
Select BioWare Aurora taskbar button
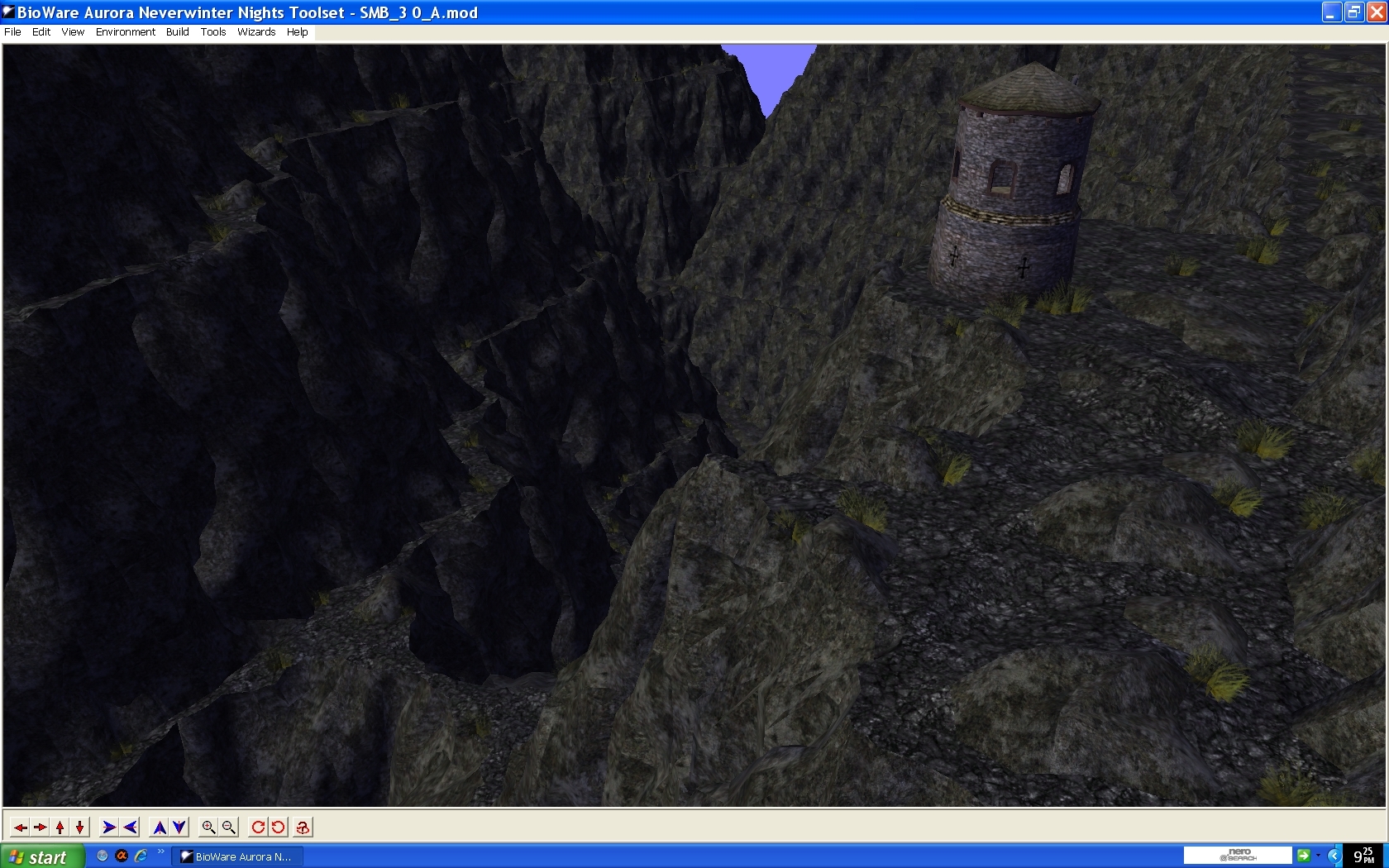tap(236, 857)
